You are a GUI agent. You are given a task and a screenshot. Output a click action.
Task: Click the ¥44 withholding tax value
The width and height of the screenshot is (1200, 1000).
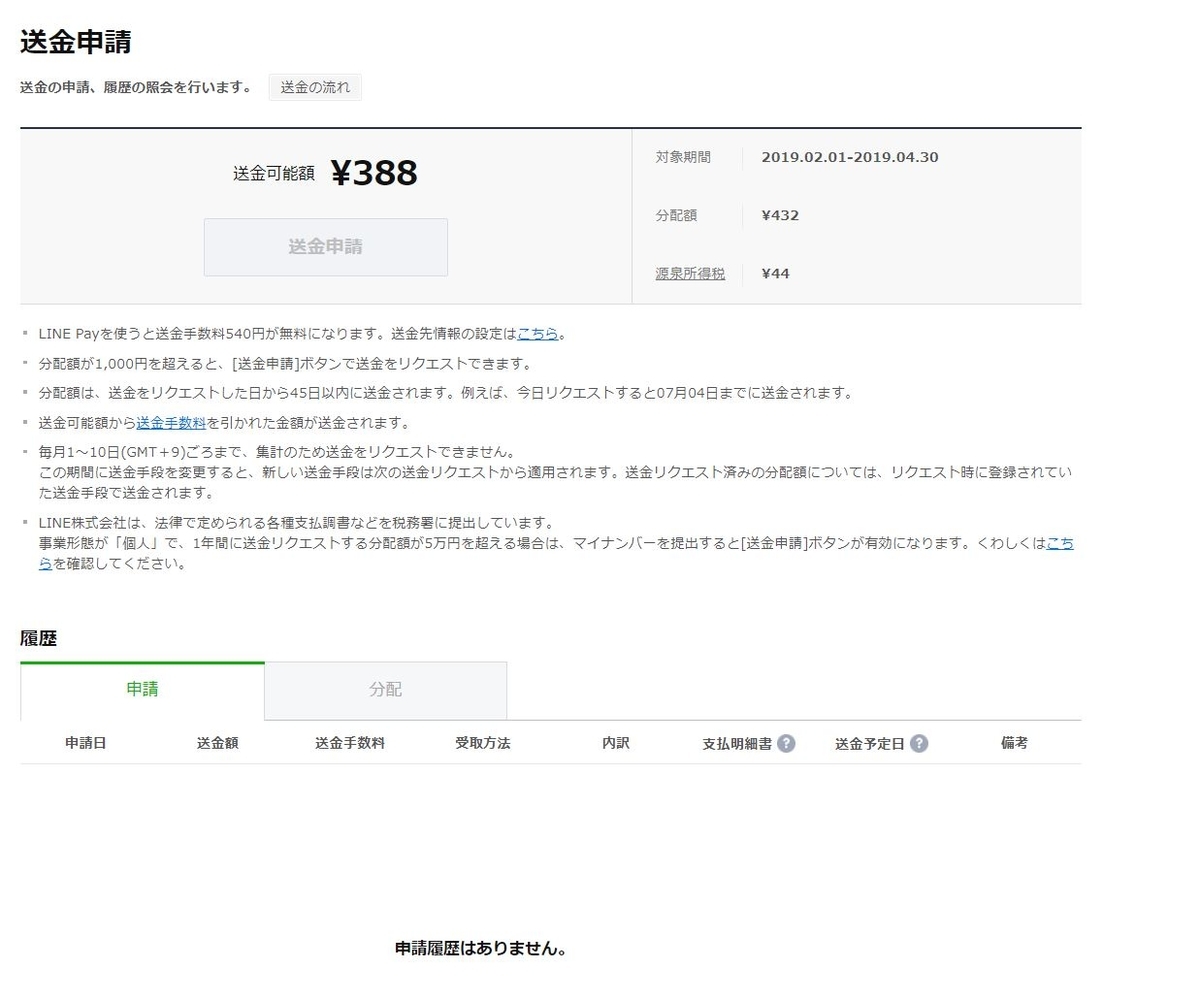tap(775, 273)
